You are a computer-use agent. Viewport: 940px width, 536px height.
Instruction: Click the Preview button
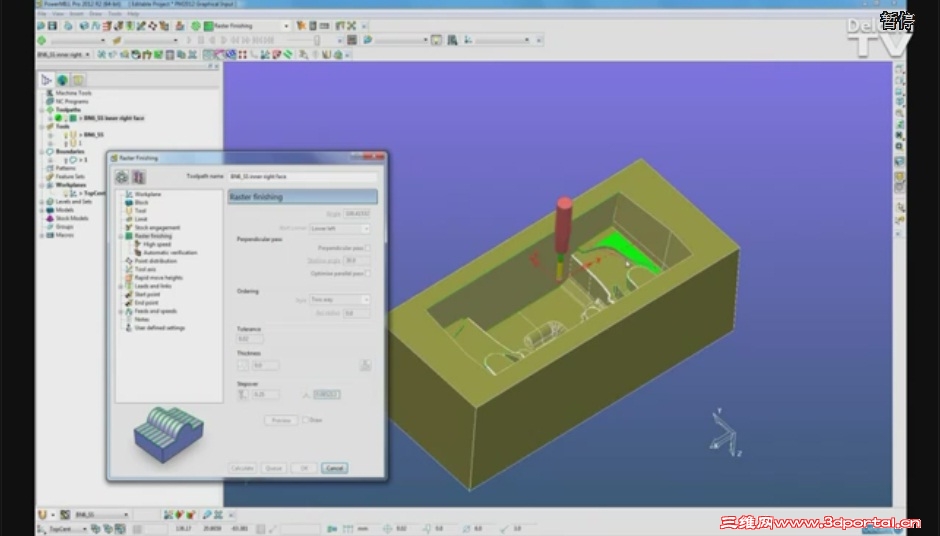point(281,420)
